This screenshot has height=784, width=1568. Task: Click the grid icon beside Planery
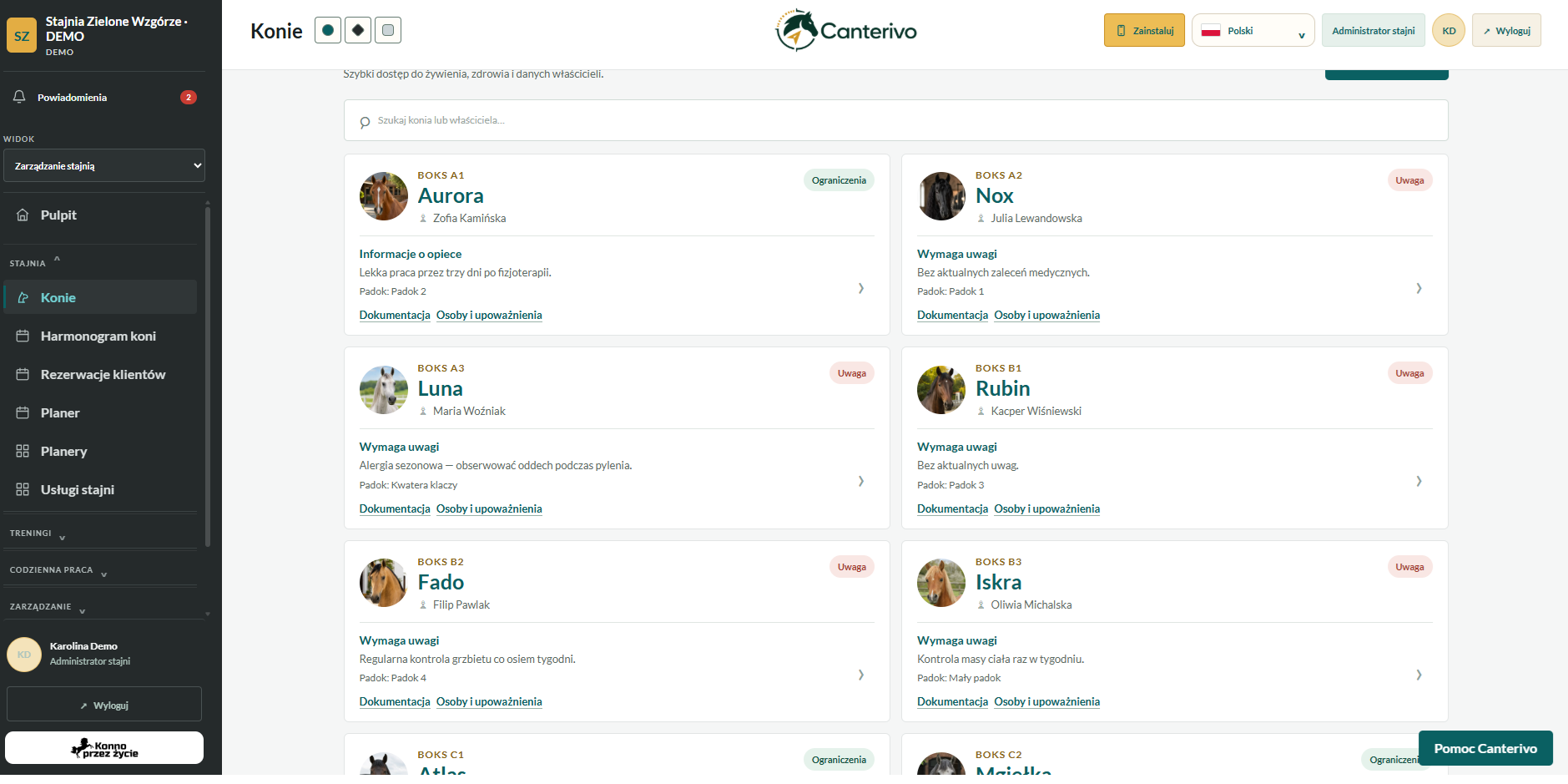point(23,451)
